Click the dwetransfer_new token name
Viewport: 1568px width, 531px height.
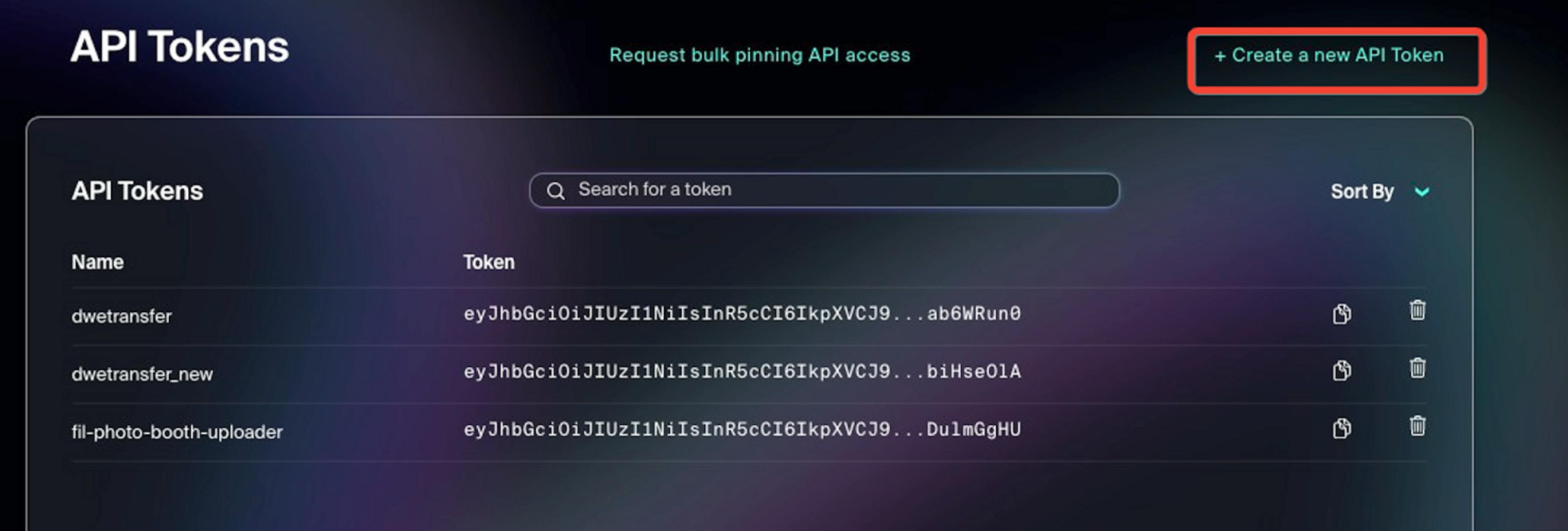[x=143, y=374]
